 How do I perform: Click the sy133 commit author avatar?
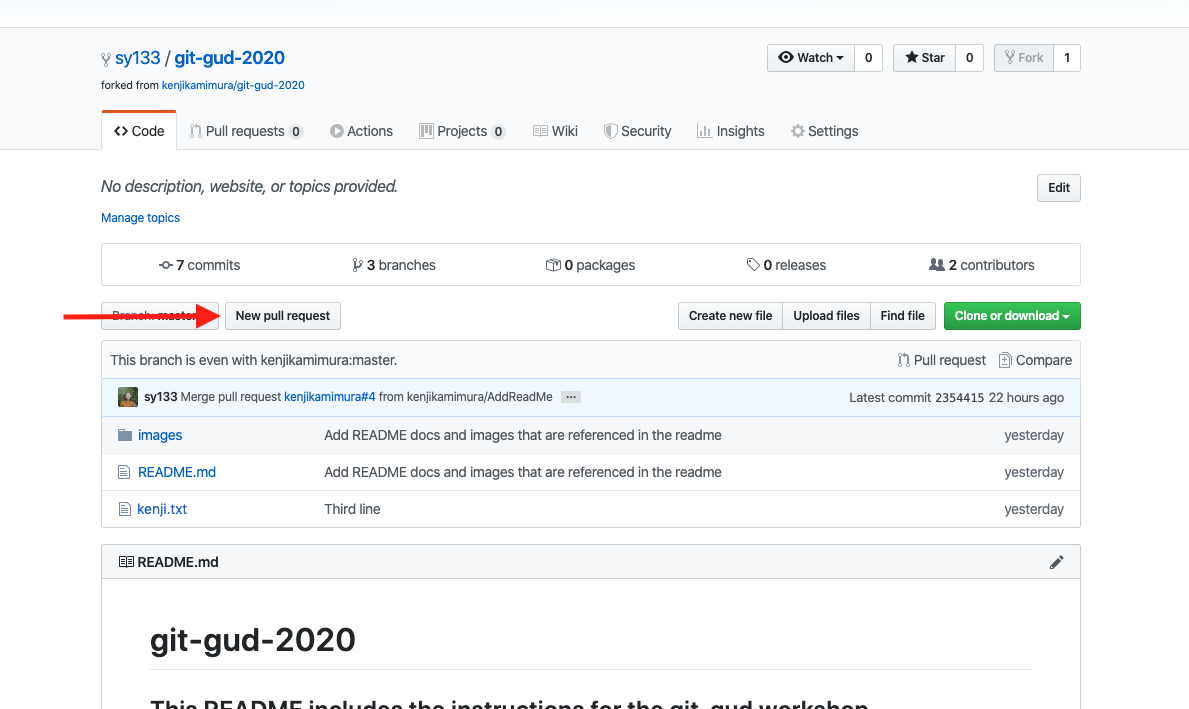tap(128, 397)
